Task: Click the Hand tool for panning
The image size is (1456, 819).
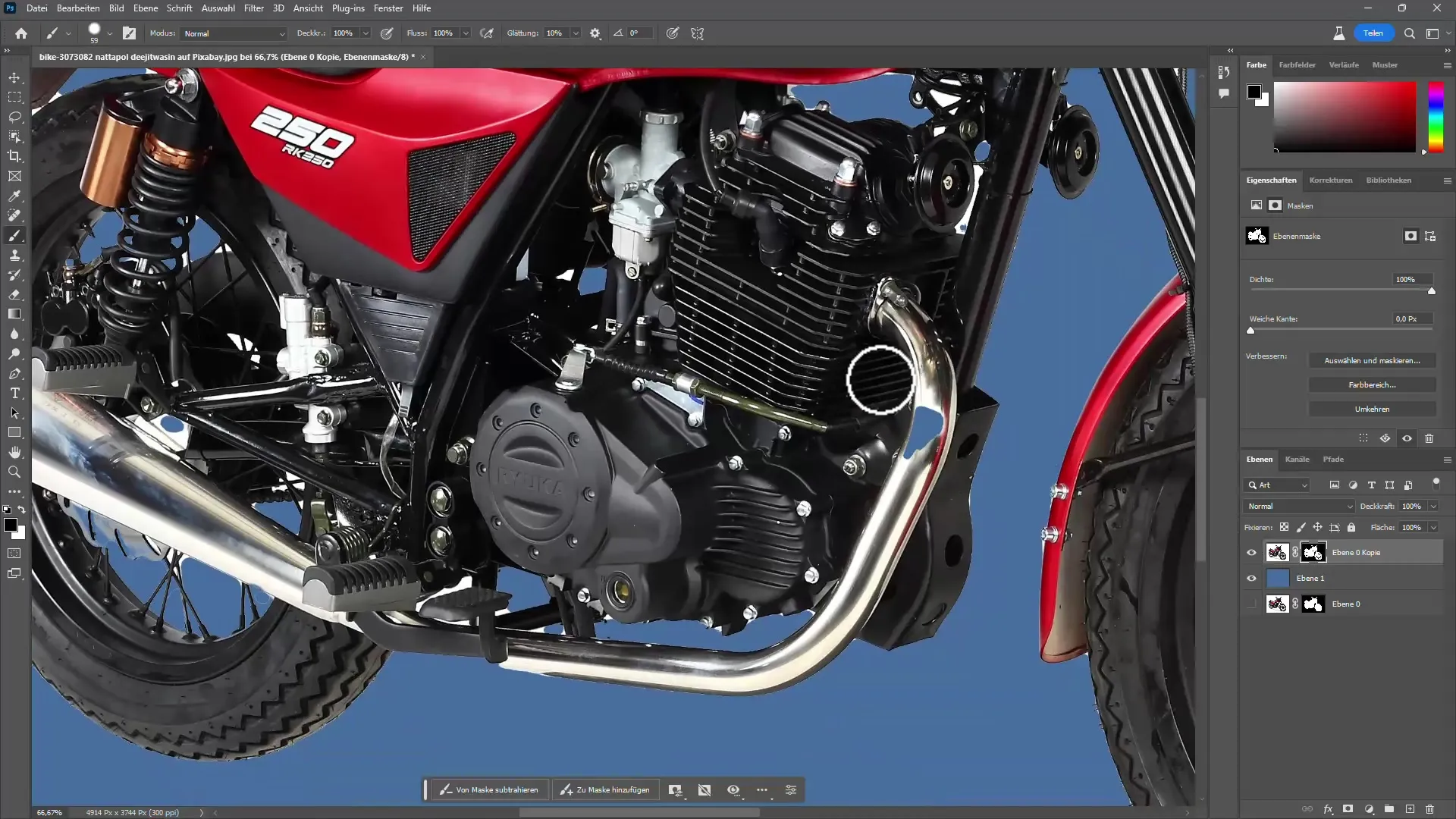Action: (14, 452)
